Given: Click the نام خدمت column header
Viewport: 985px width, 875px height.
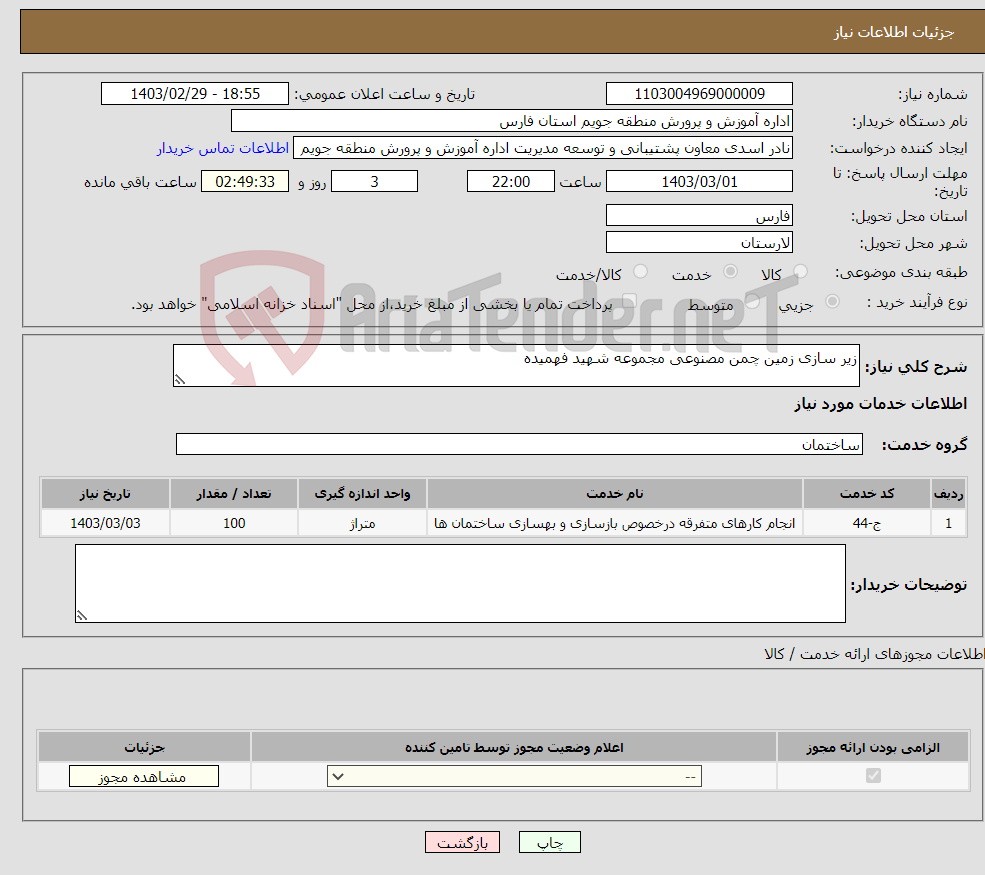Looking at the screenshot, I should pyautogui.click(x=614, y=494).
